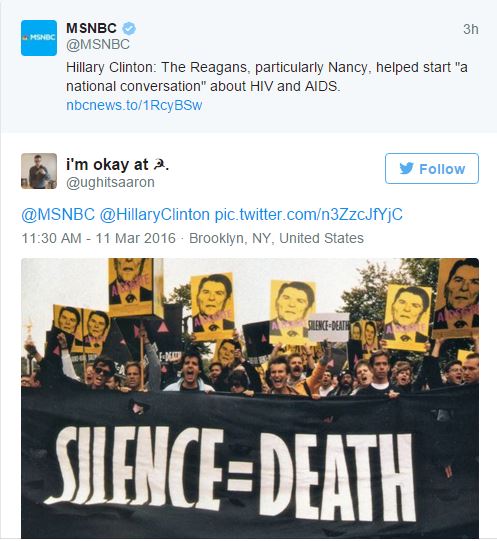497x541 pixels.
Task: Click the Twitter bird icon in Follow button
Action: click(407, 168)
